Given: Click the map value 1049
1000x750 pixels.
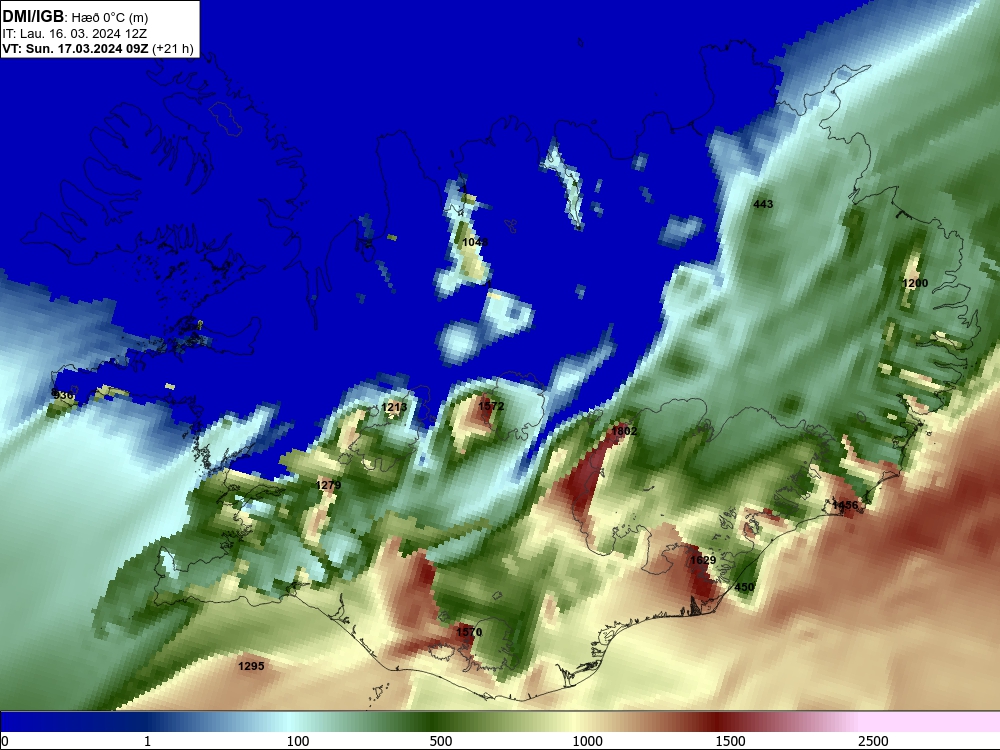Looking at the screenshot, I should point(475,242).
